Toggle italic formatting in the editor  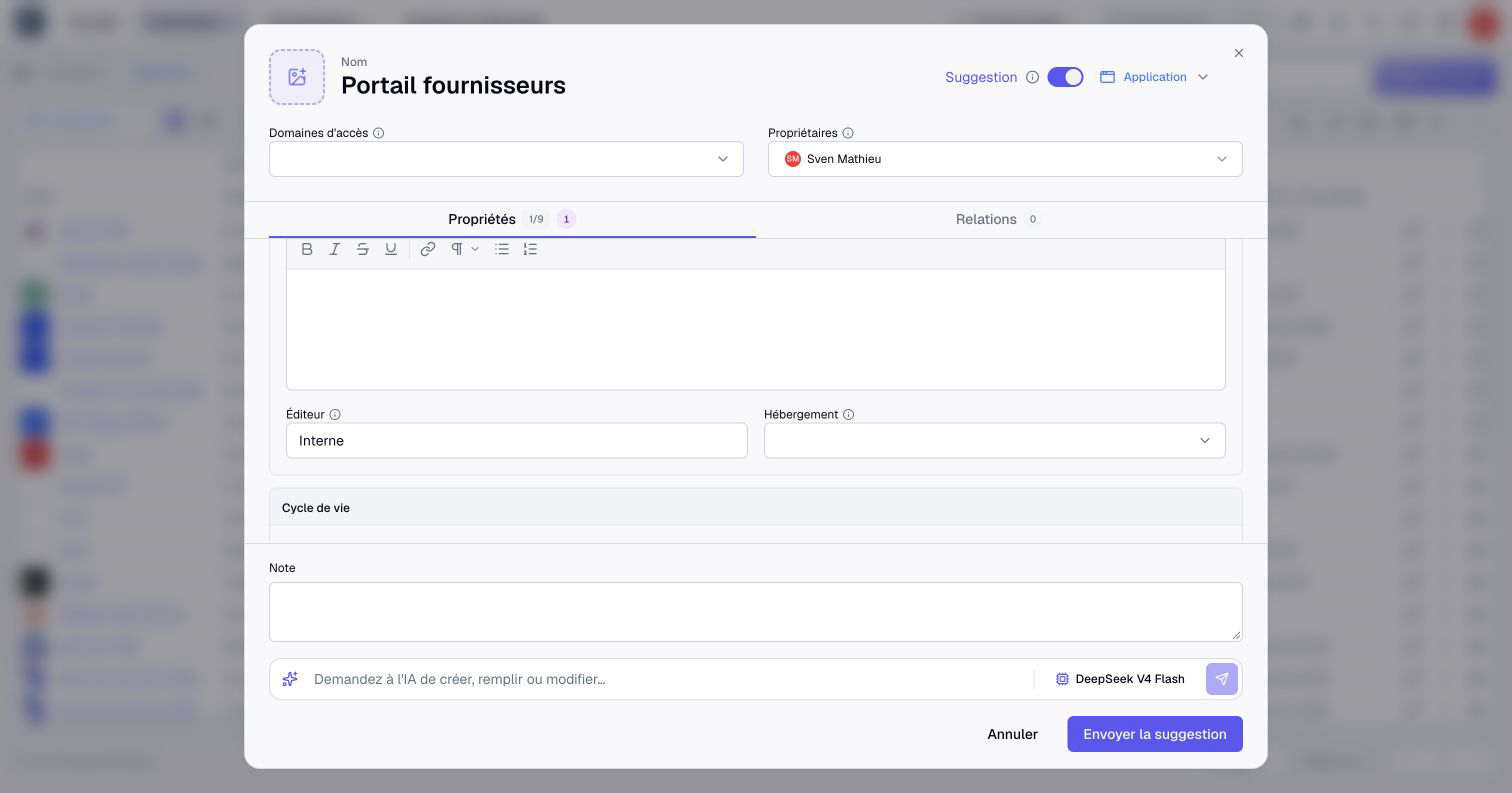(x=335, y=249)
